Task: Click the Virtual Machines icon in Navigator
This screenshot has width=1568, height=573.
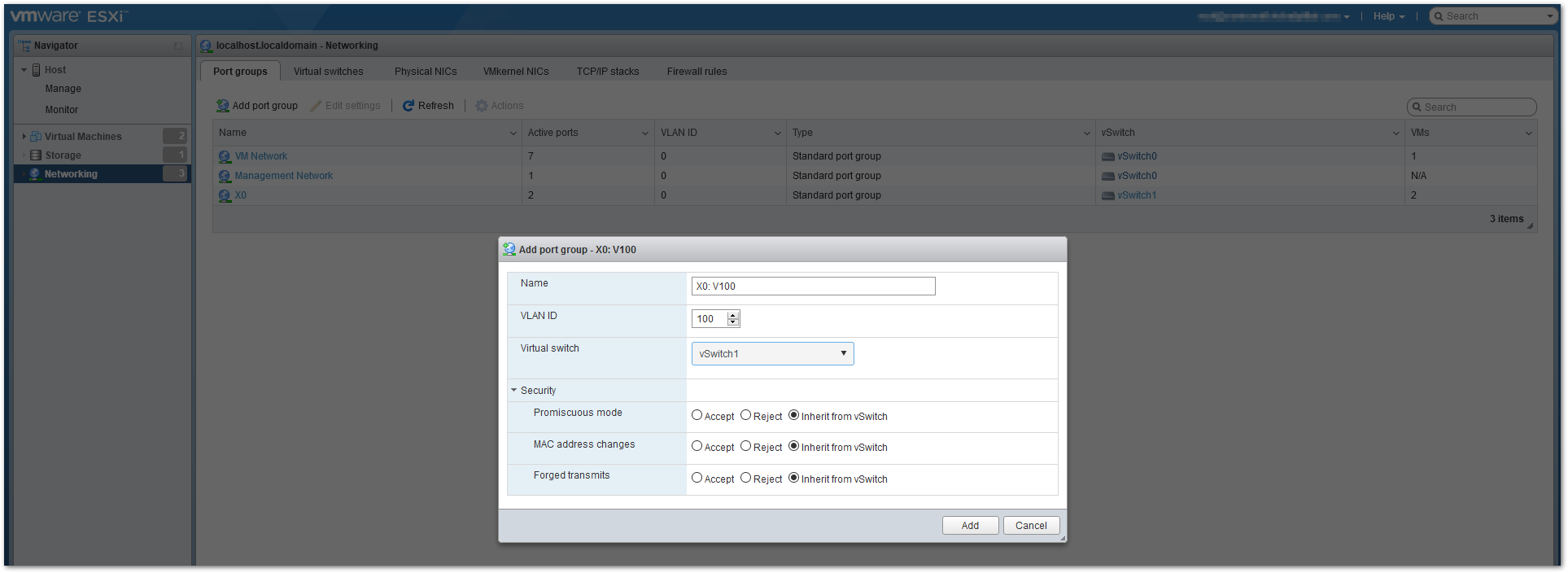Action: (36, 137)
